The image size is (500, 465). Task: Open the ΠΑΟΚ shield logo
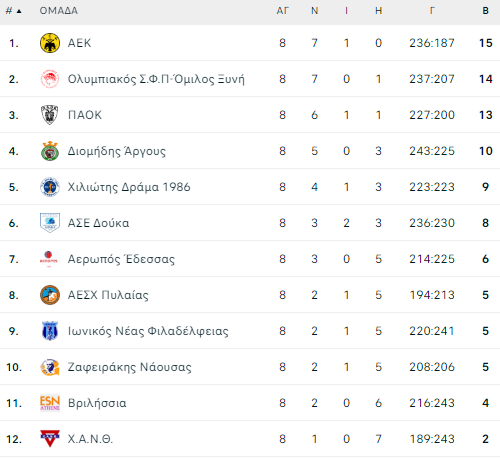50,115
